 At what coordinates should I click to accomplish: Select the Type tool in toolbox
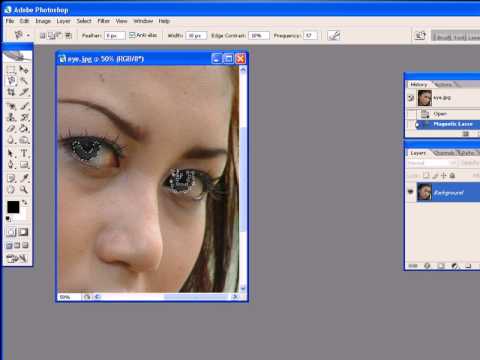[x=24, y=154]
